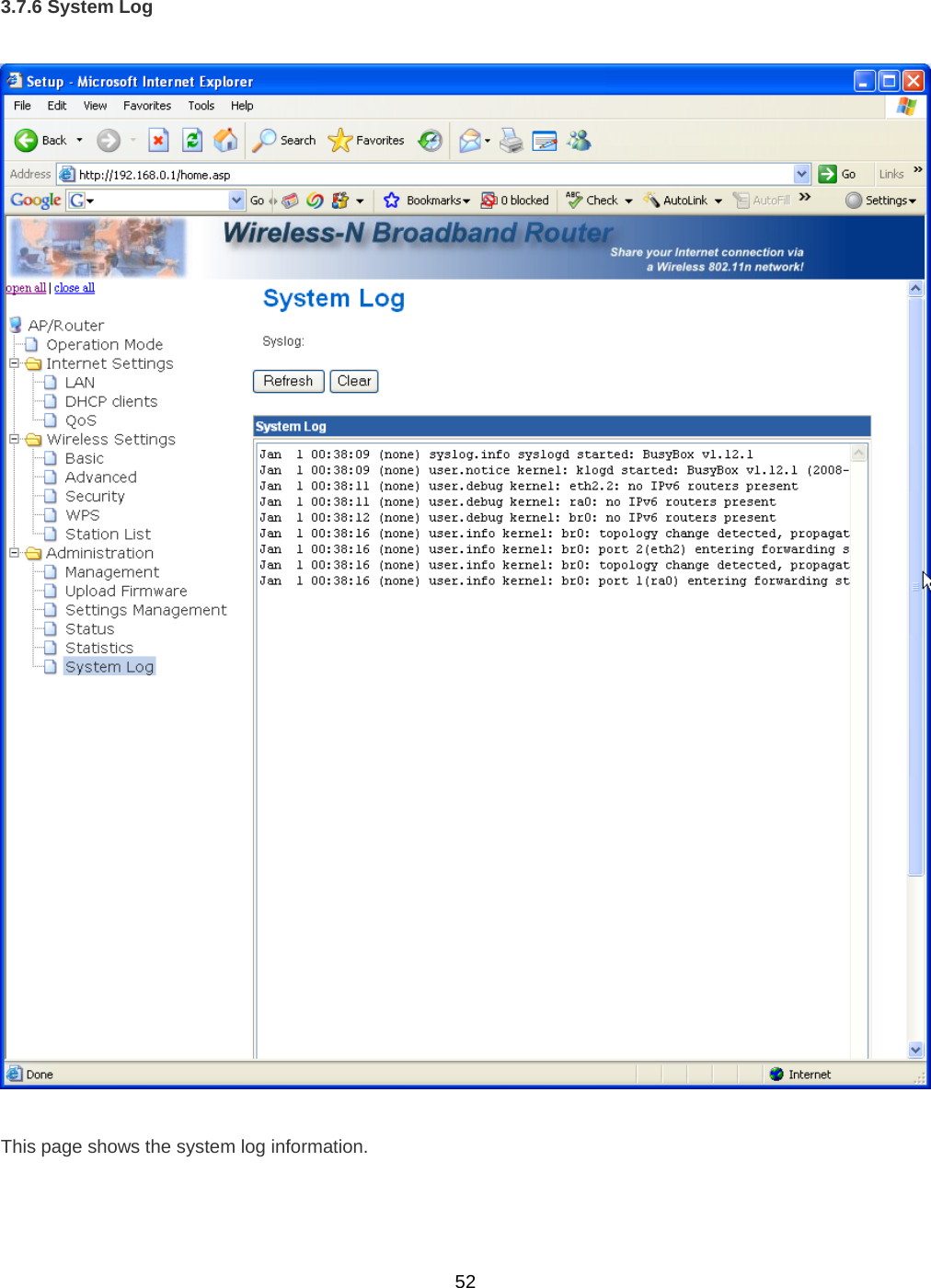Click the Stop loading icon
This screenshot has width=931, height=1288.
[x=158, y=140]
